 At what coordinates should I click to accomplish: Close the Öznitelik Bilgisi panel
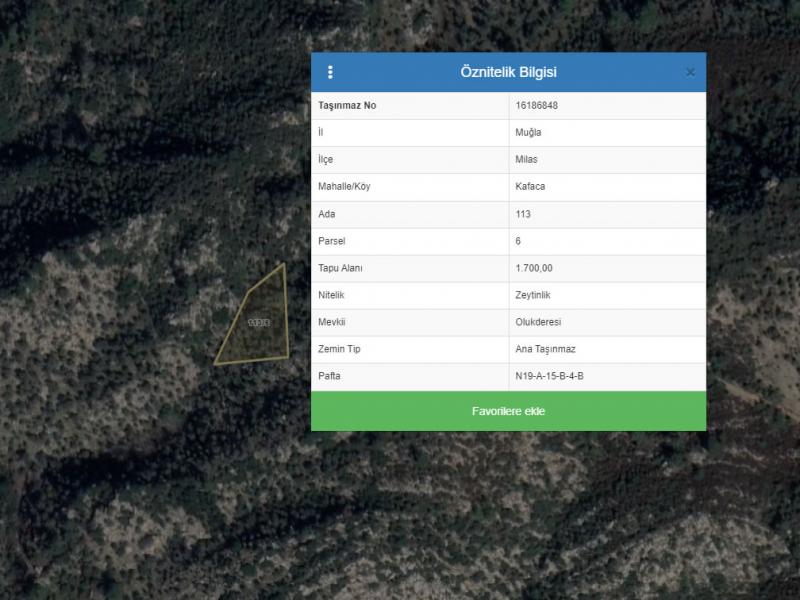coord(690,72)
